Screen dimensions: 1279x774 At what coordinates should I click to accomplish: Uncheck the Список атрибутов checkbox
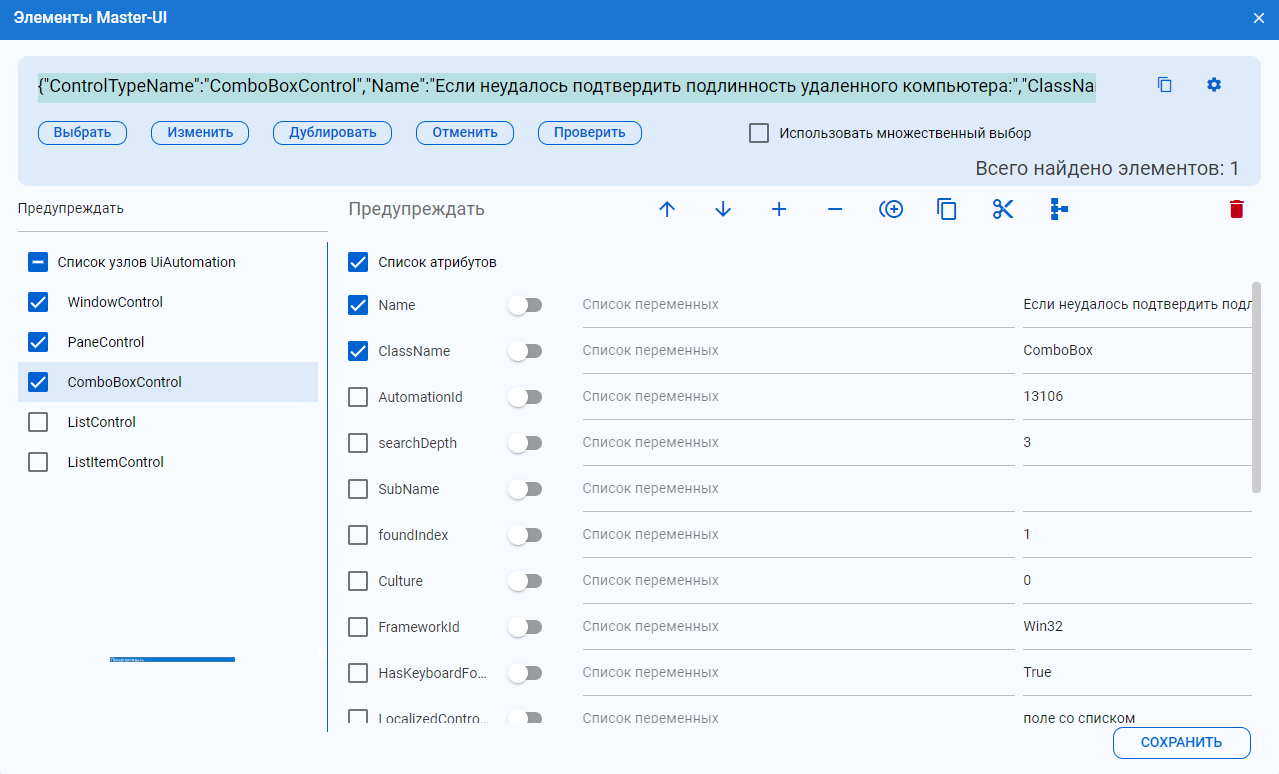(x=358, y=262)
